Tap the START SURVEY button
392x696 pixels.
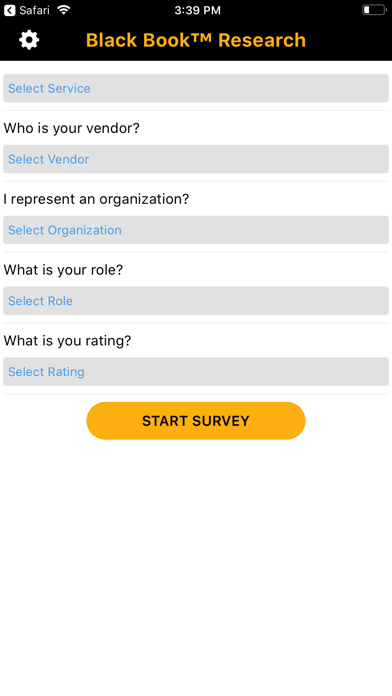(x=196, y=421)
